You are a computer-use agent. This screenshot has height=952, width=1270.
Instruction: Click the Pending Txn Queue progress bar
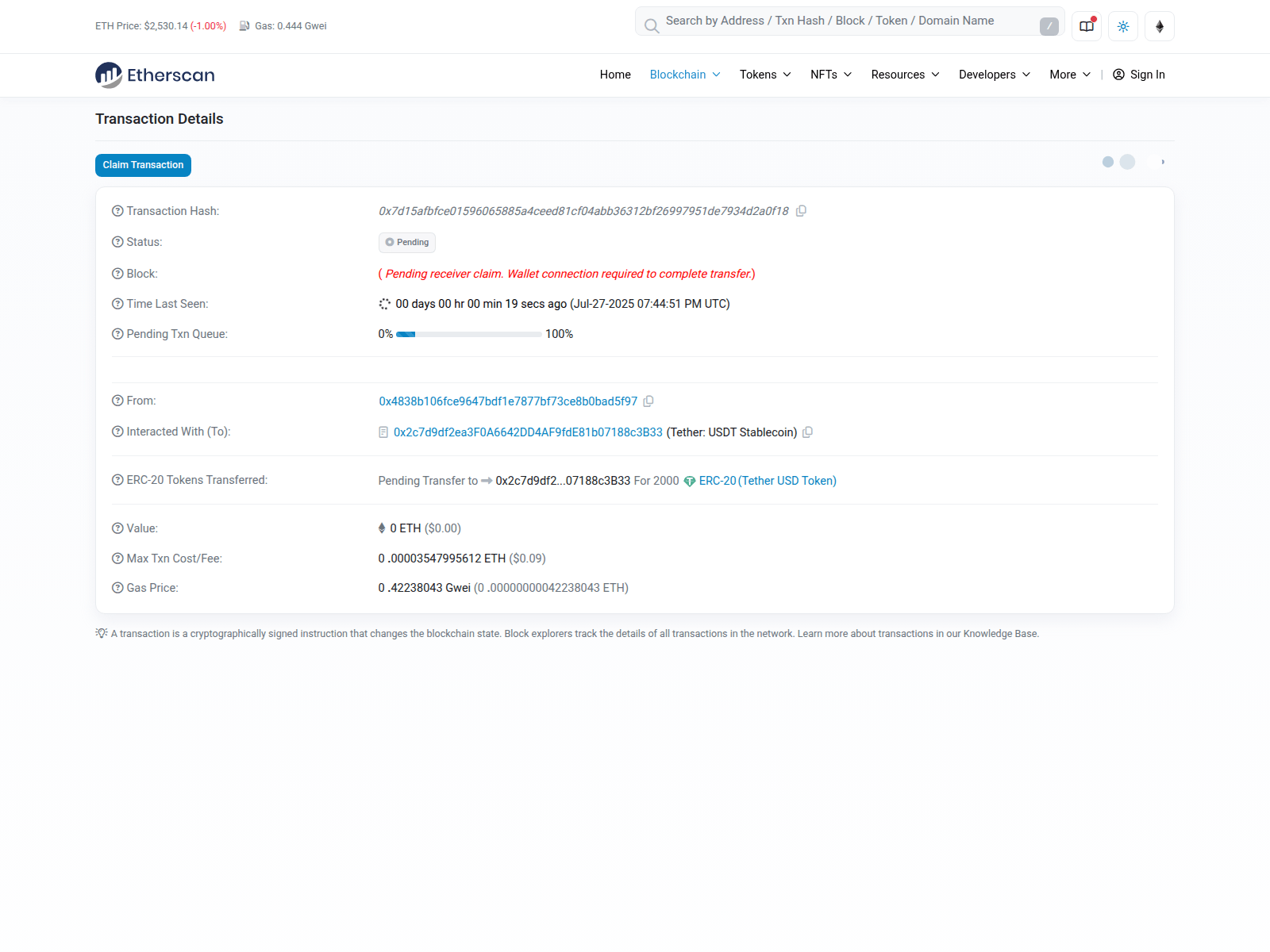click(469, 335)
